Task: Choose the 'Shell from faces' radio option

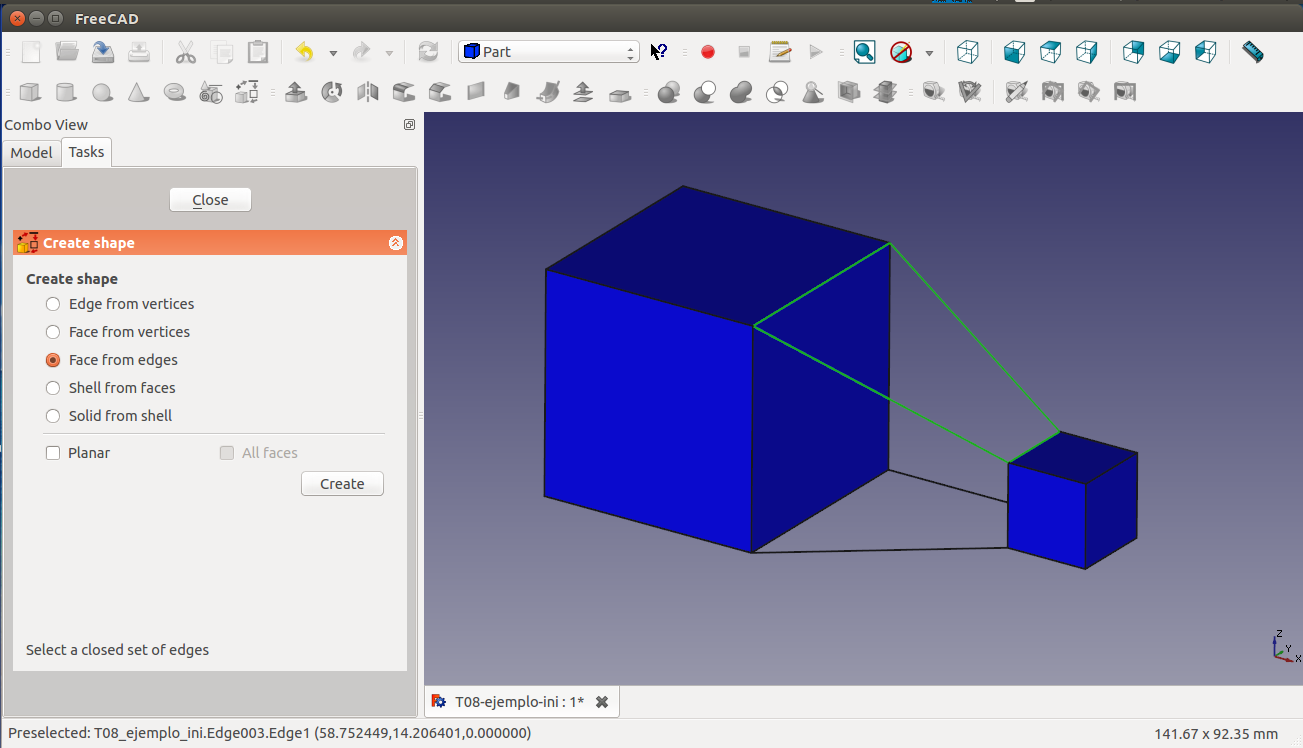Action: pos(53,388)
